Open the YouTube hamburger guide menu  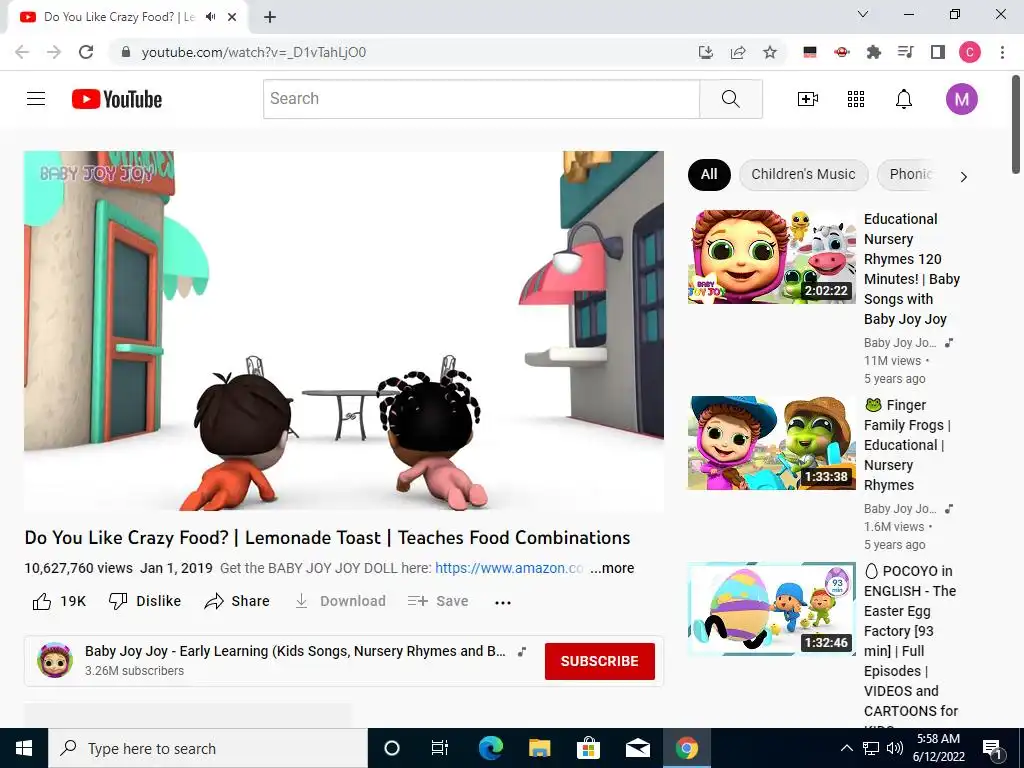[36, 99]
